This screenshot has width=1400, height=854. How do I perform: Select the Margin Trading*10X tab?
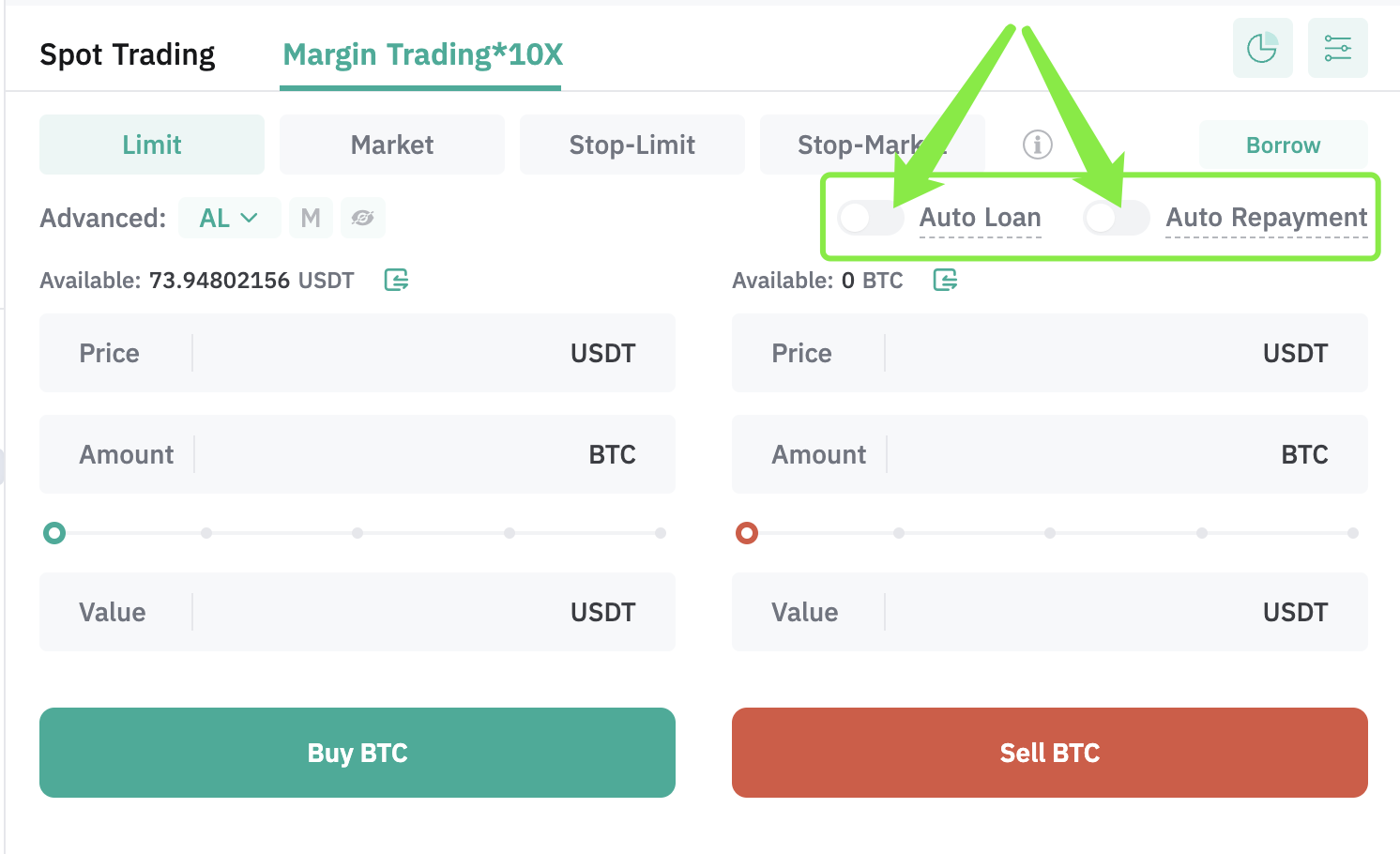[x=422, y=54]
